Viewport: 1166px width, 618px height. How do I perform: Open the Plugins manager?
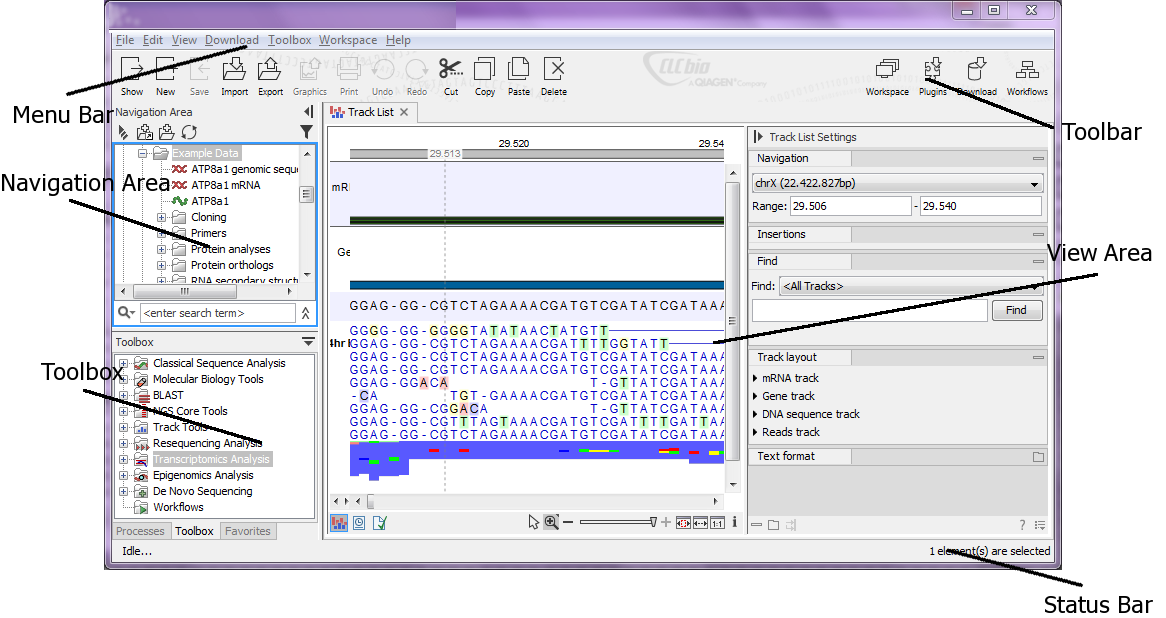point(932,72)
